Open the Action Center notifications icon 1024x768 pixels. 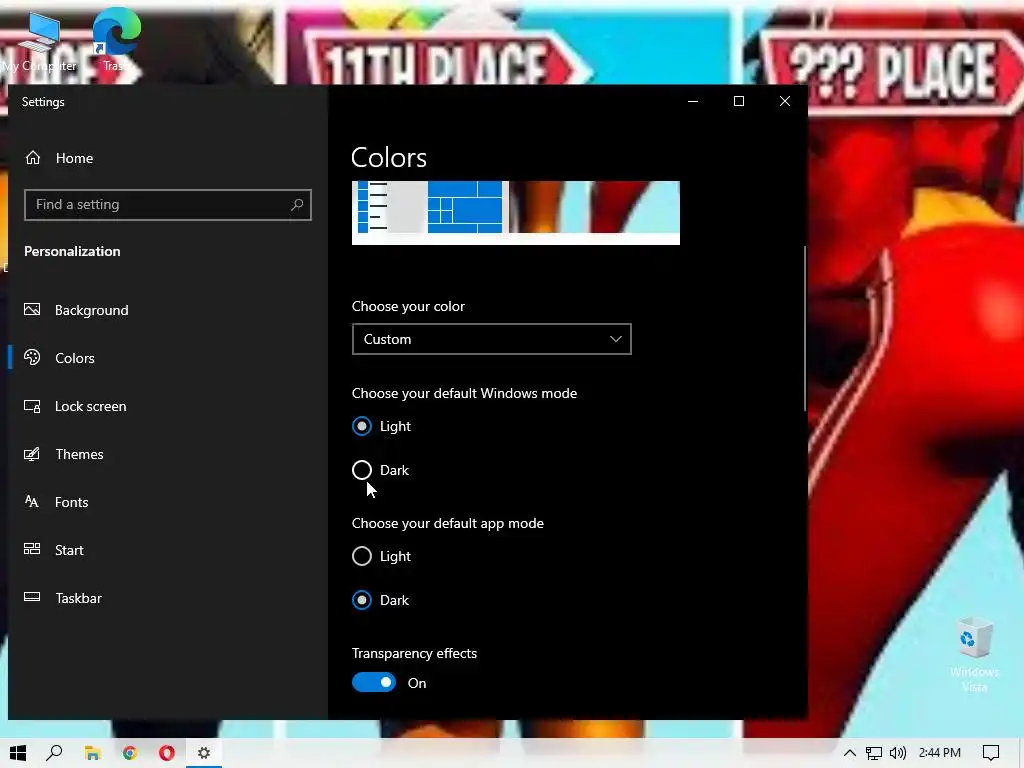coord(991,753)
